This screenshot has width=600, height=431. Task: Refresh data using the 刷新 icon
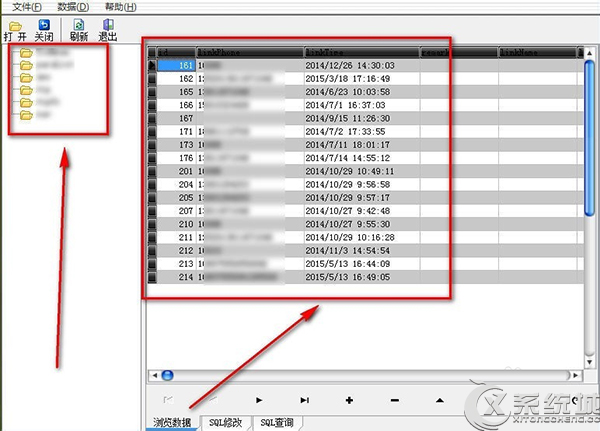(x=79, y=31)
